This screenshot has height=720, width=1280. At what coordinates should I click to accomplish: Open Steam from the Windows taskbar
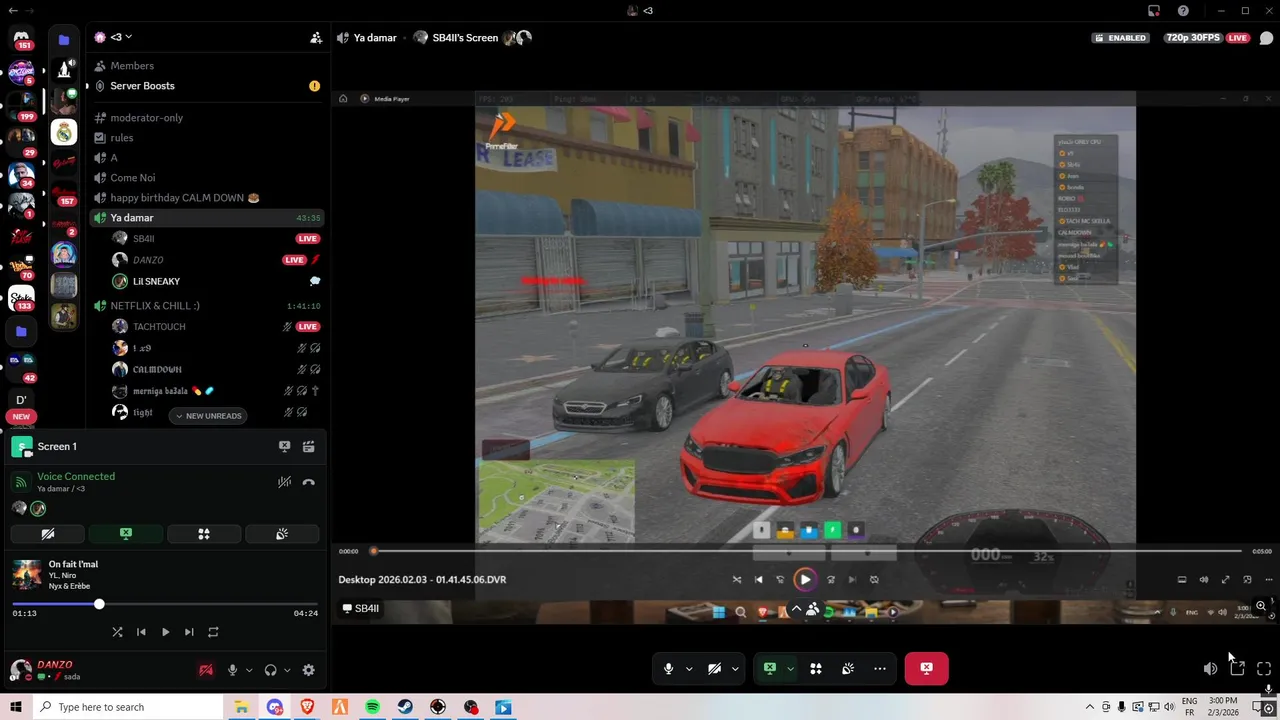tap(405, 707)
